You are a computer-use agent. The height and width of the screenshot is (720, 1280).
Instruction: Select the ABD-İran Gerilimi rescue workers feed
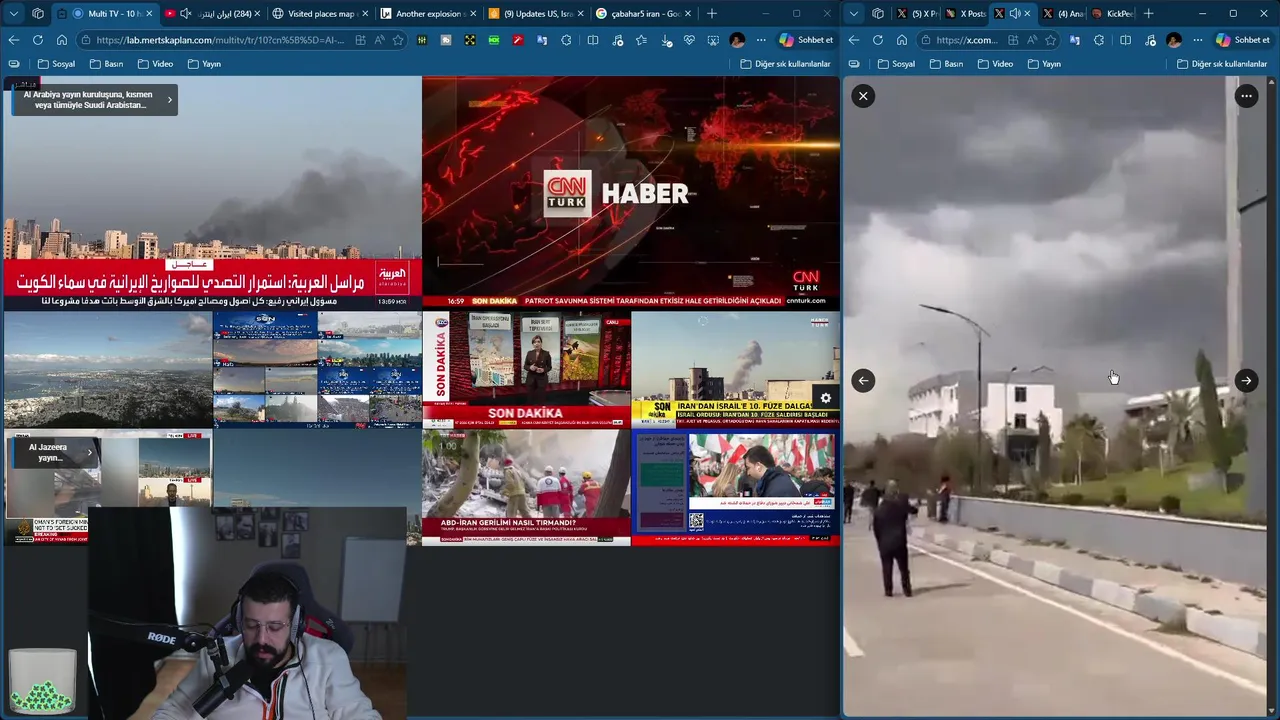click(x=526, y=488)
